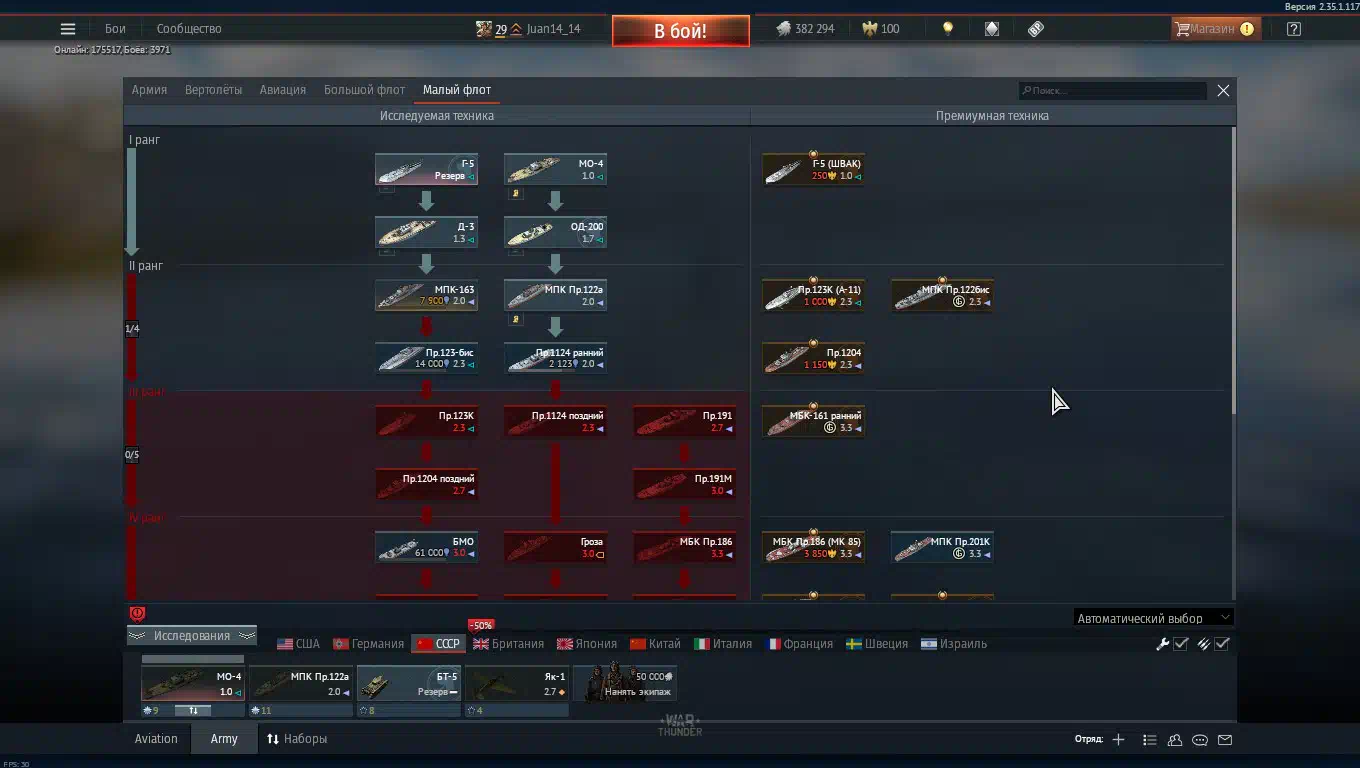The width and height of the screenshot is (1360, 768).
Task: Close the research tree window
Action: pos(1223,90)
